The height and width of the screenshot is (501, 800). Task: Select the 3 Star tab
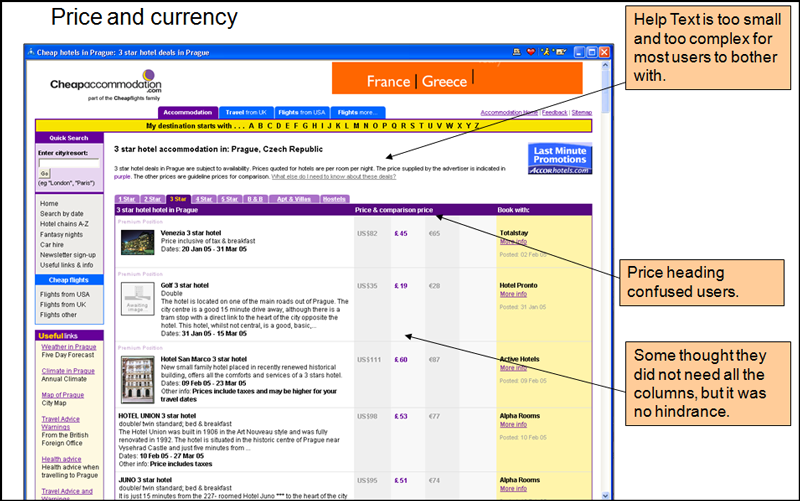[x=178, y=199]
